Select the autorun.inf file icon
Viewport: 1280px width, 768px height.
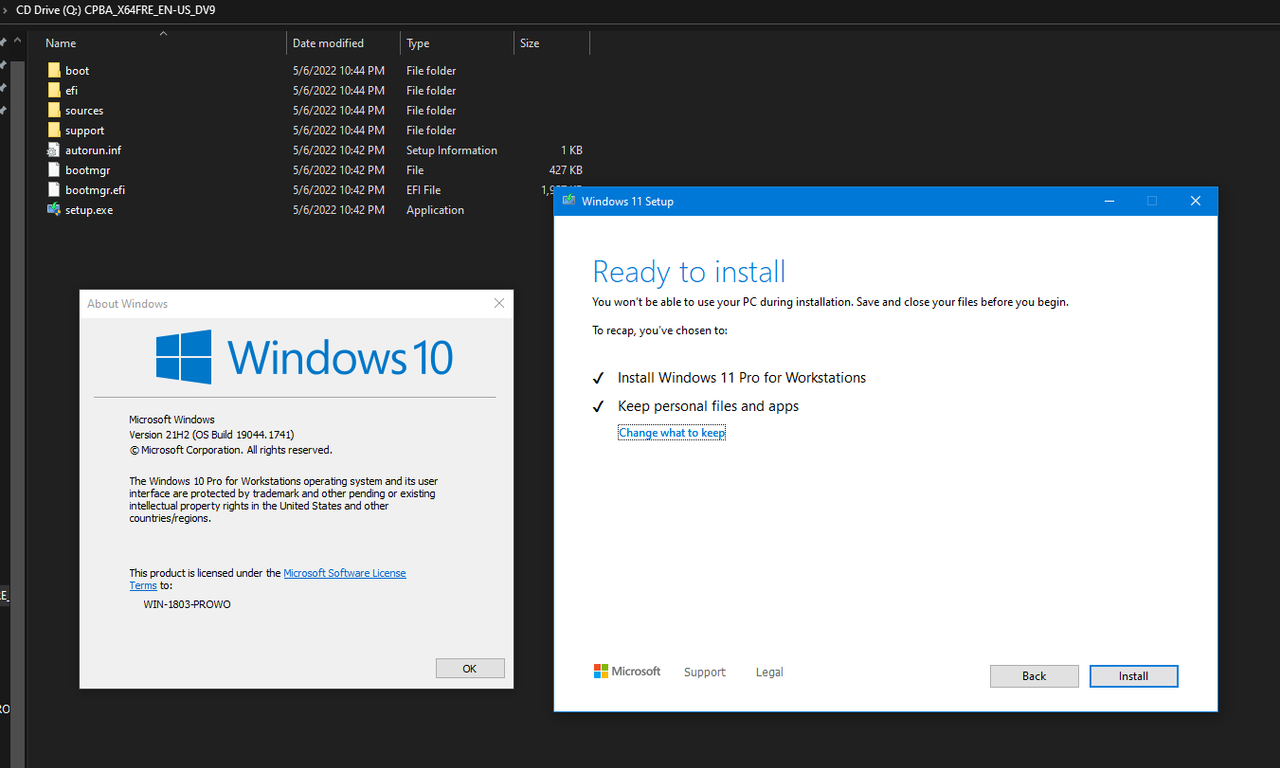[x=54, y=150]
